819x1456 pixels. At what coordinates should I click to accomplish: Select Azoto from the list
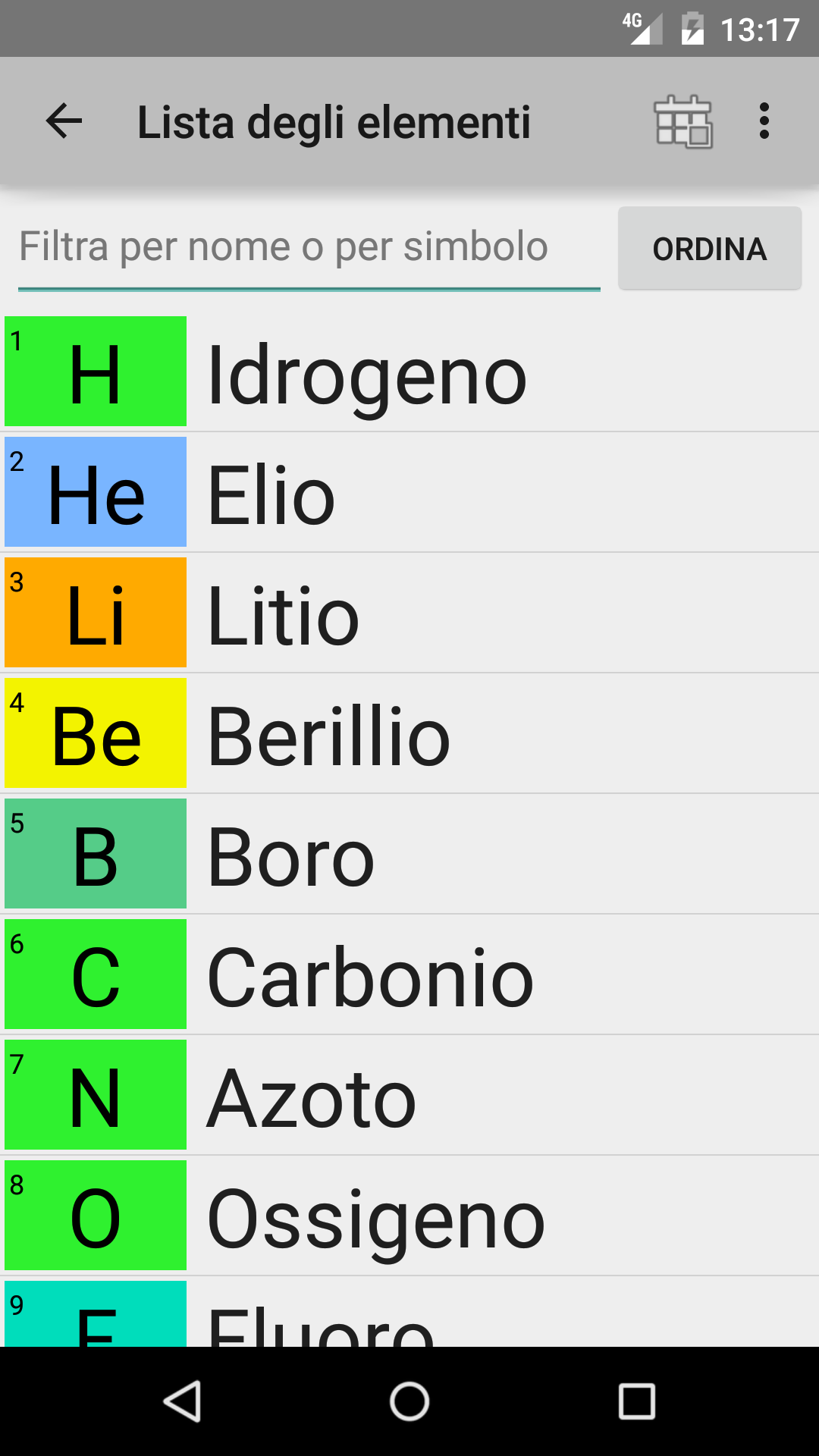point(311,1098)
